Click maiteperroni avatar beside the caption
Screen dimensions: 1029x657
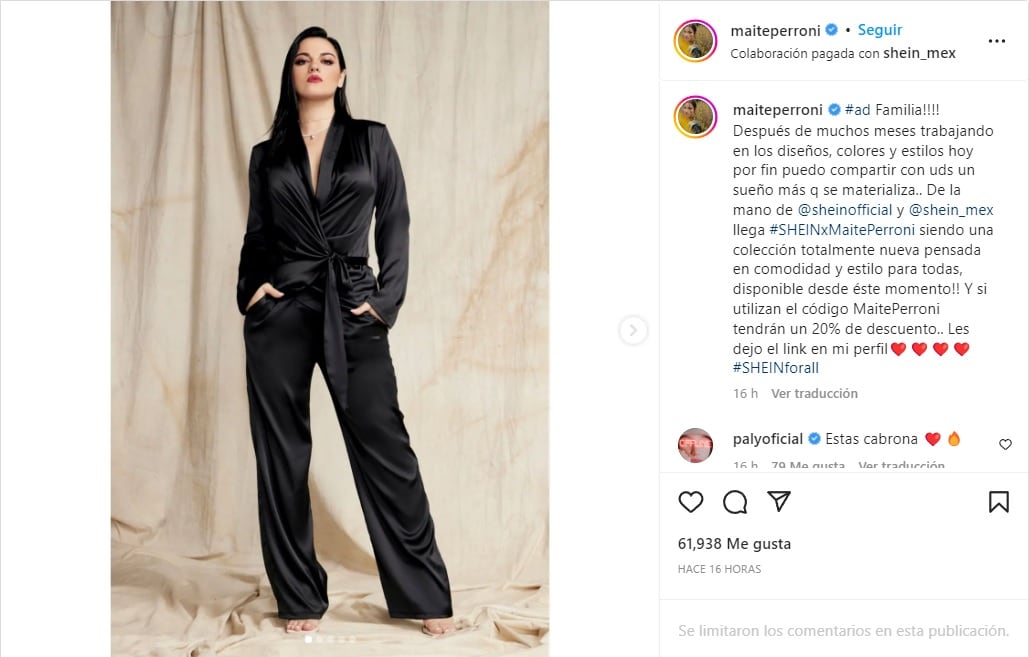[696, 117]
